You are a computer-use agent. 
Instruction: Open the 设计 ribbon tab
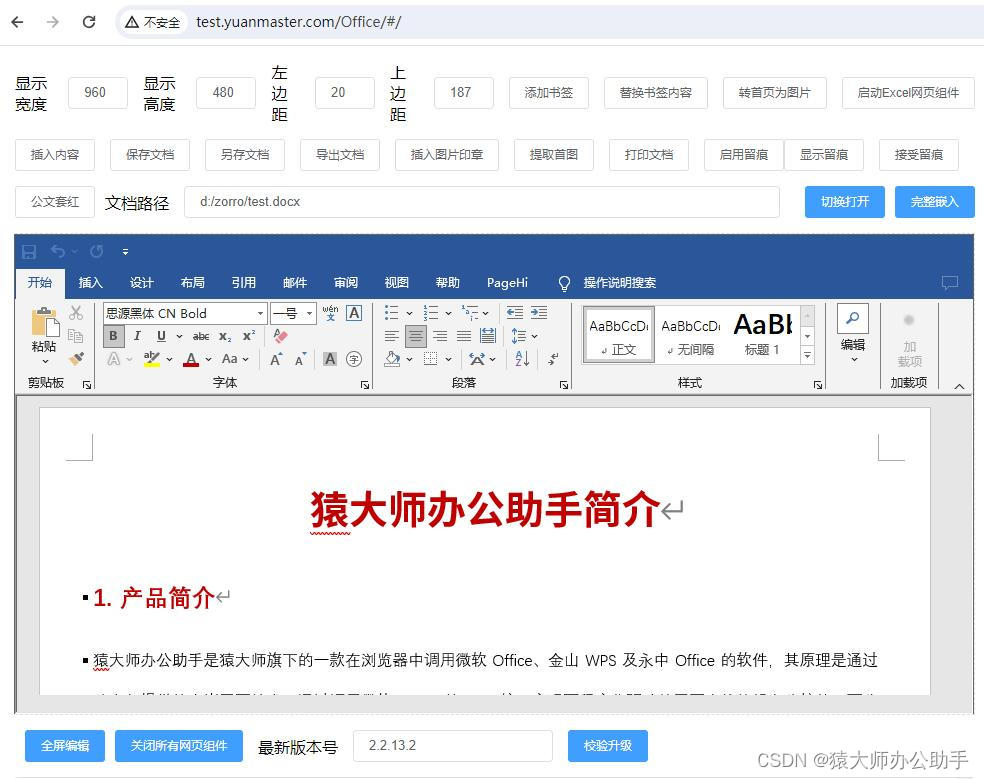(x=142, y=282)
